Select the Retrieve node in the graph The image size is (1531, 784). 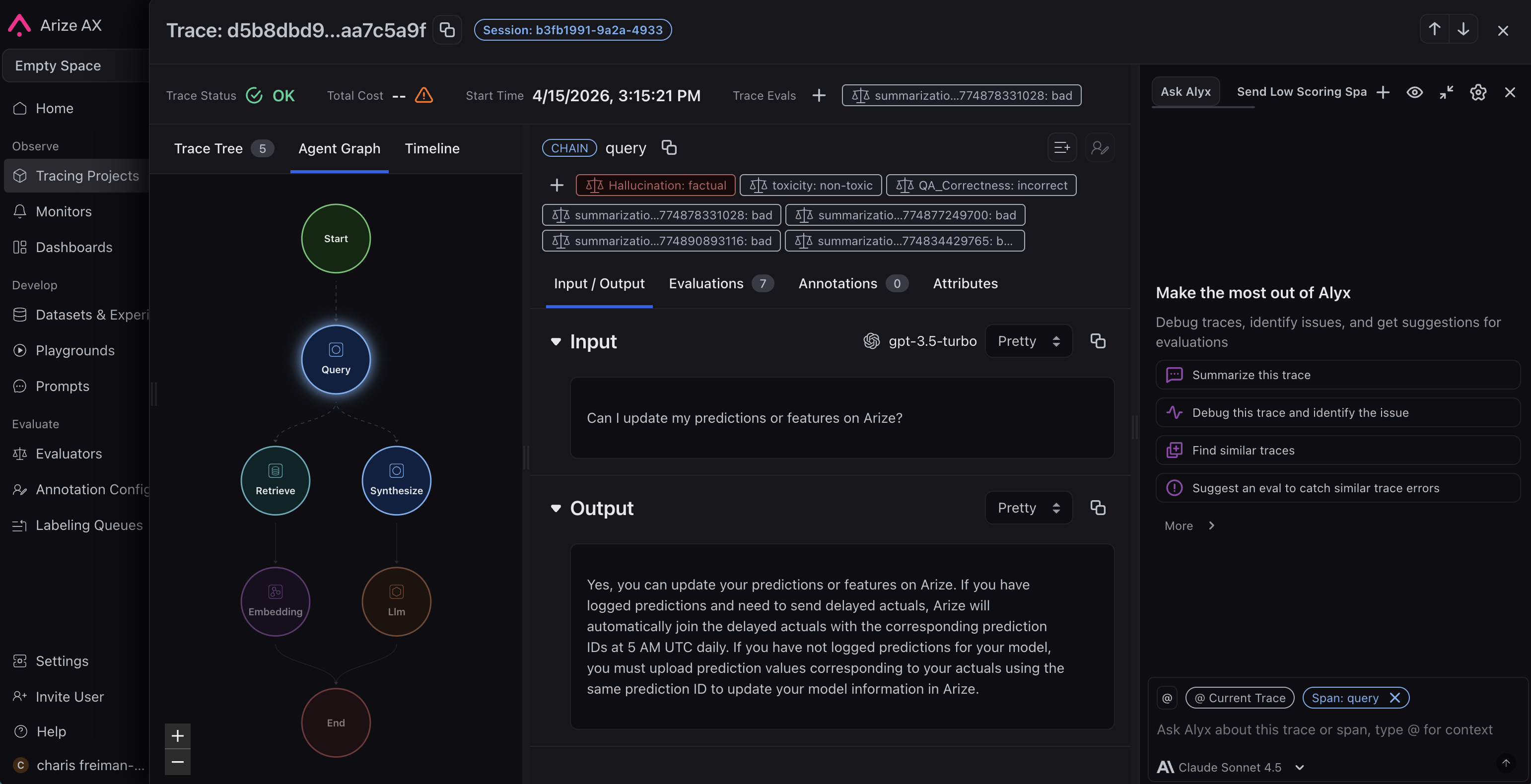pos(275,480)
